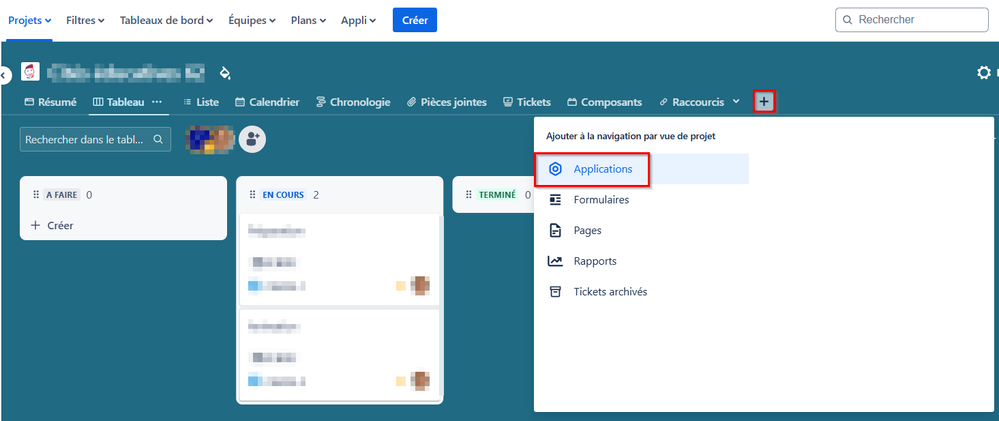This screenshot has width=999, height=421.
Task: Click the priority icon on first EN COURS card
Action: coord(401,286)
